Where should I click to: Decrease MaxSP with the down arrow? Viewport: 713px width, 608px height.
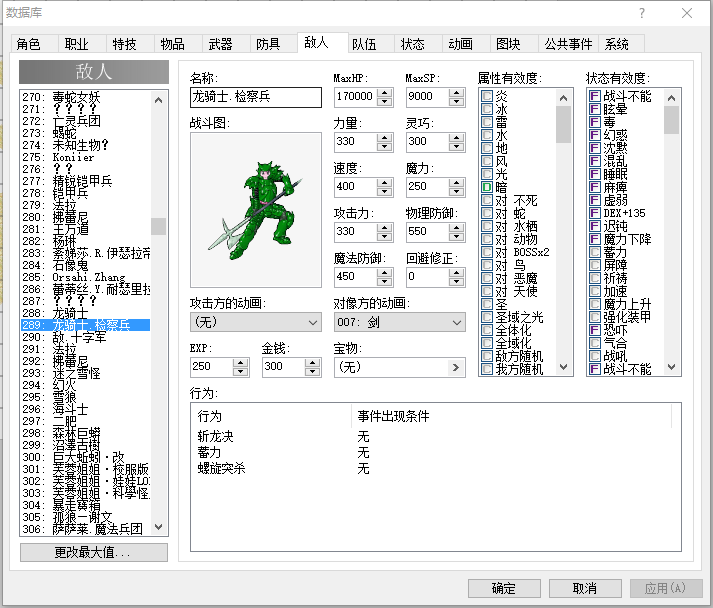pos(457,101)
